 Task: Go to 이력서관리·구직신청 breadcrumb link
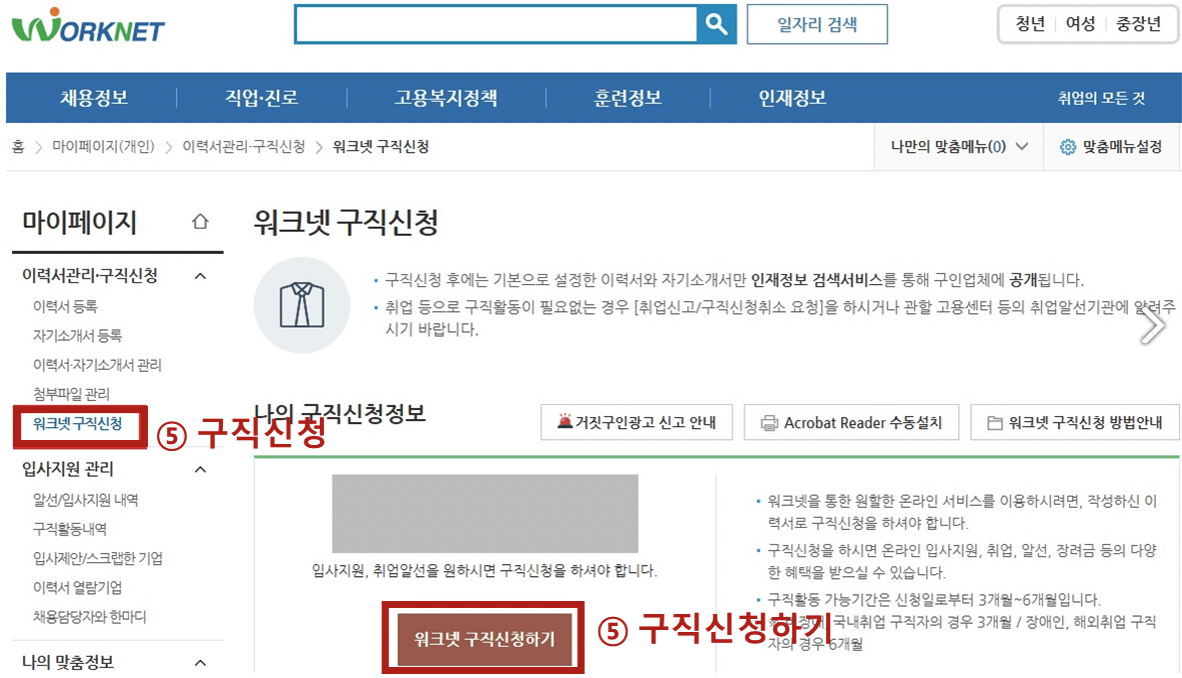tap(243, 147)
